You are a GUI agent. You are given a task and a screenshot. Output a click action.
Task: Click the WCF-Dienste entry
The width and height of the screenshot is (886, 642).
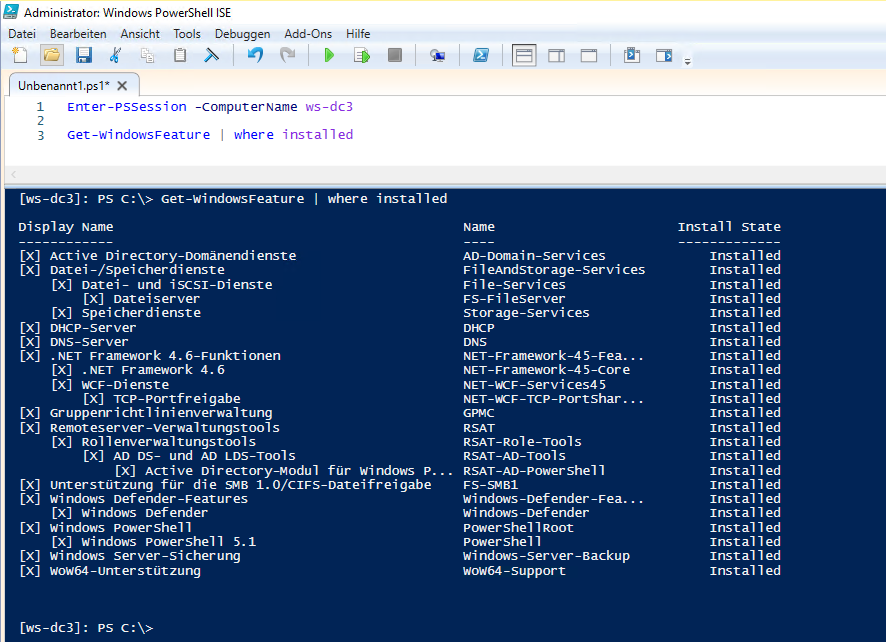coord(125,385)
